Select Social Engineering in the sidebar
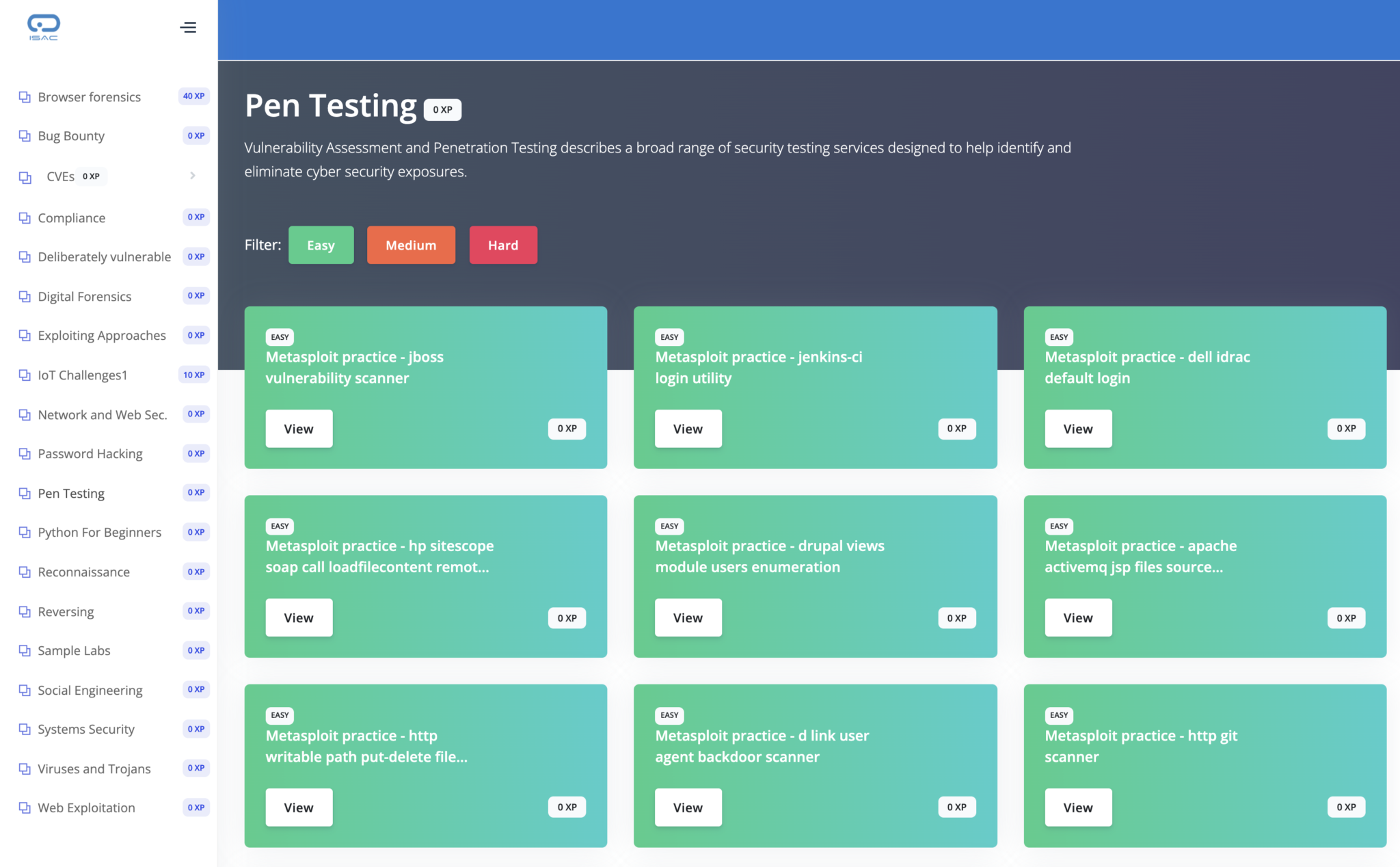The height and width of the screenshot is (867, 1400). click(x=90, y=691)
